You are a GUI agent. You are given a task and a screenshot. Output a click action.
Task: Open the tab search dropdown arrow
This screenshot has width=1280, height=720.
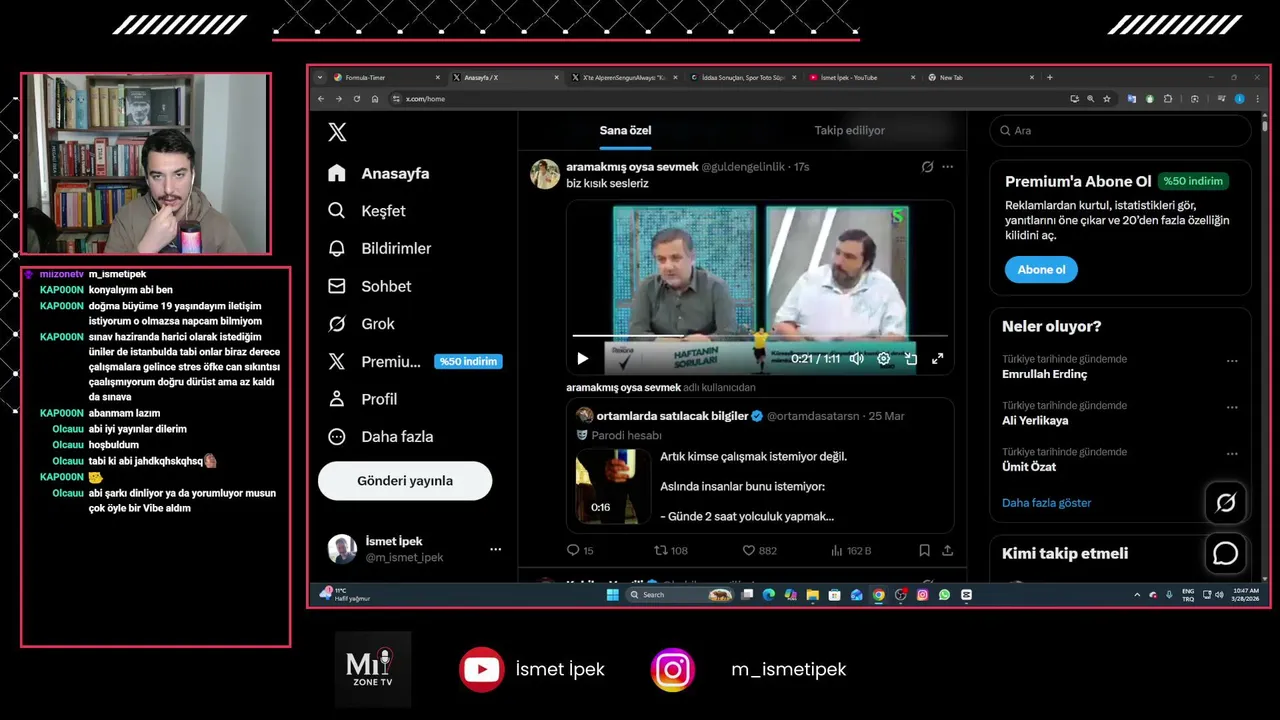click(x=320, y=77)
